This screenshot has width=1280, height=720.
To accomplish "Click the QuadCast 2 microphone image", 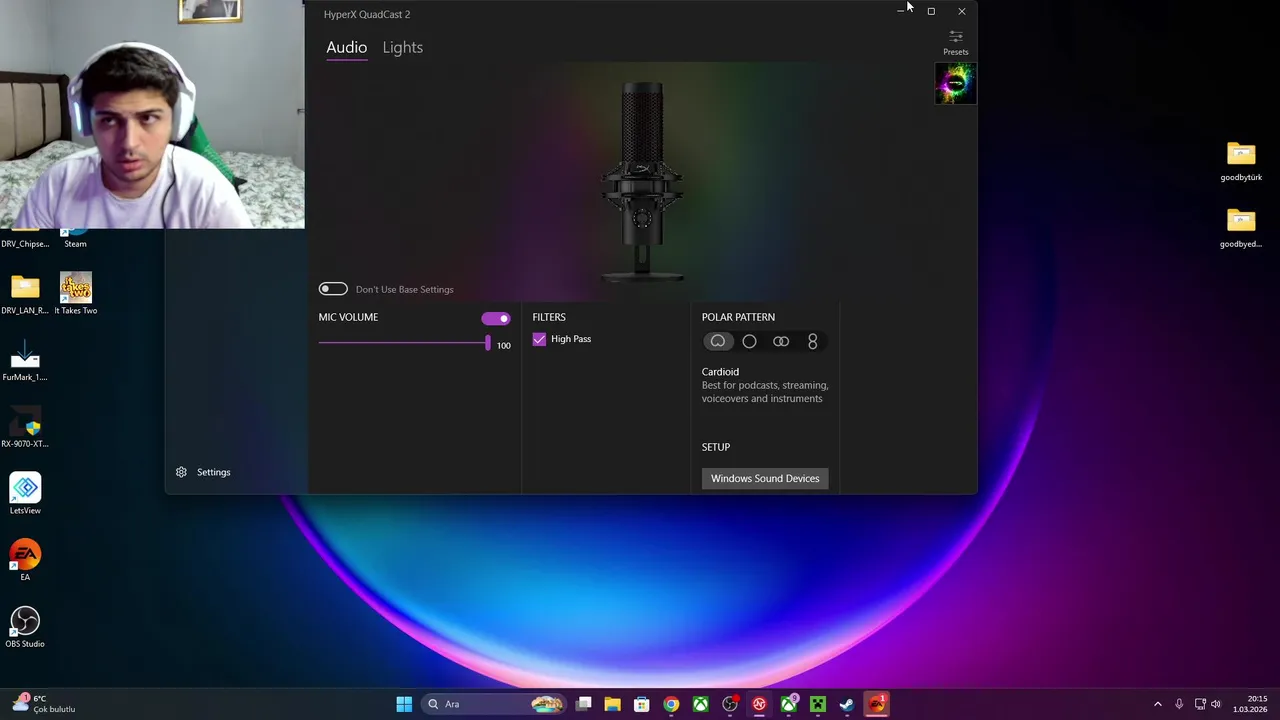I will [642, 180].
